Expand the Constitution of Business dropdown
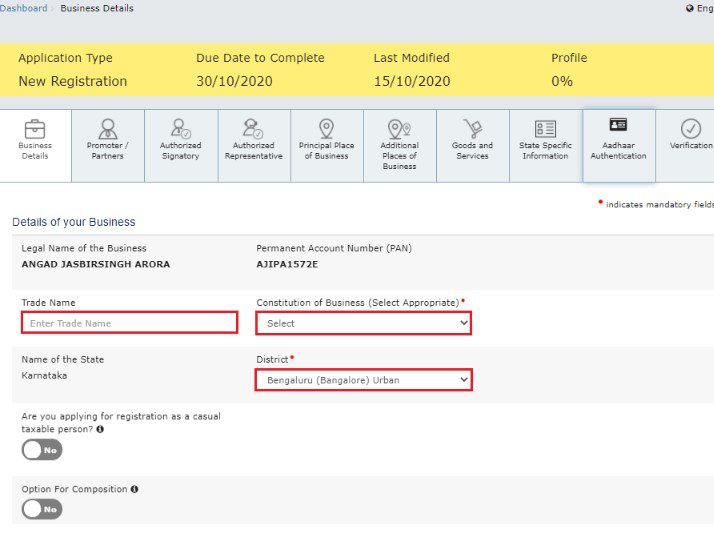The width and height of the screenshot is (714, 546). [363, 323]
